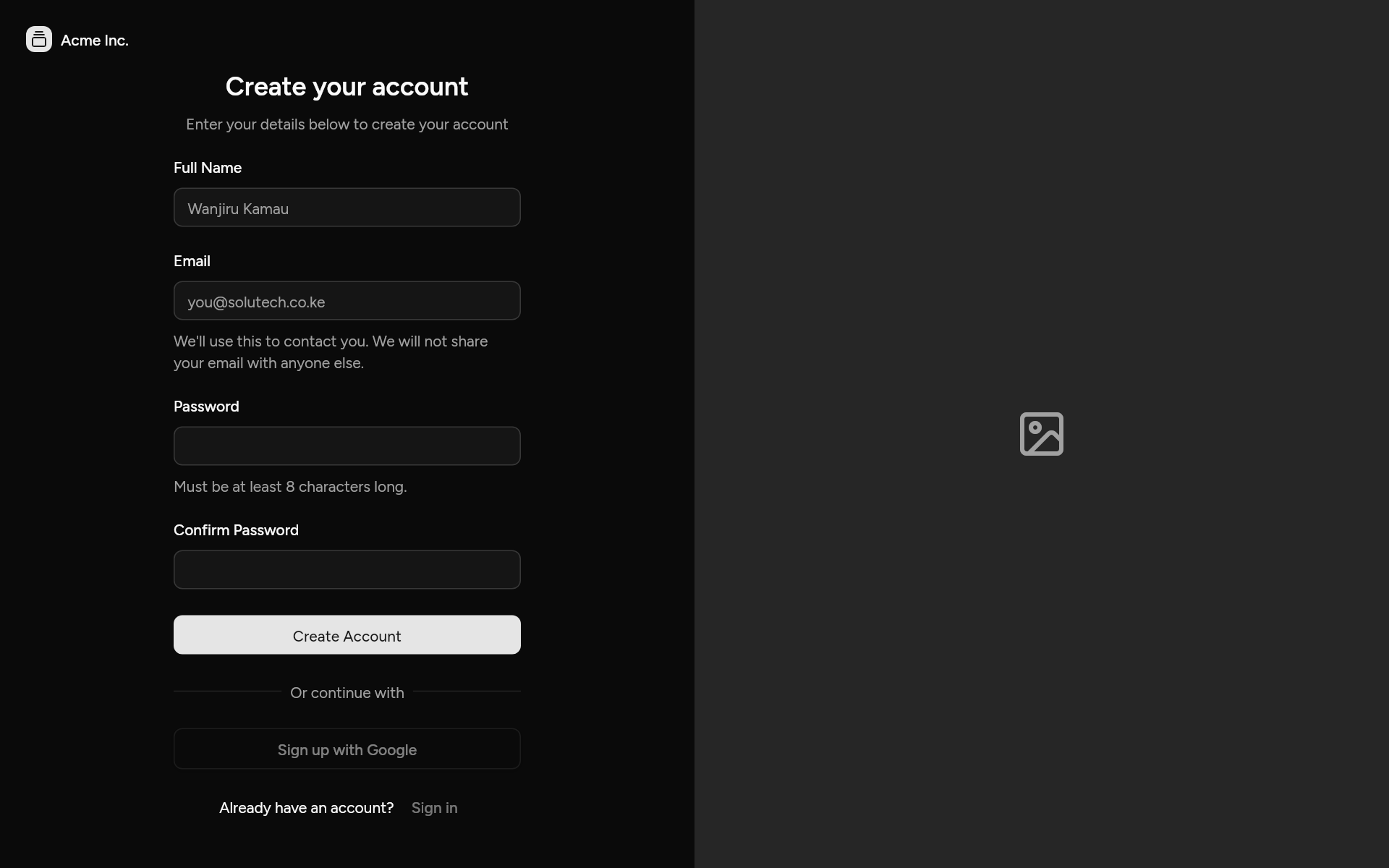Click 'Already have an account?' text
Viewport: 1389px width, 868px height.
[307, 808]
